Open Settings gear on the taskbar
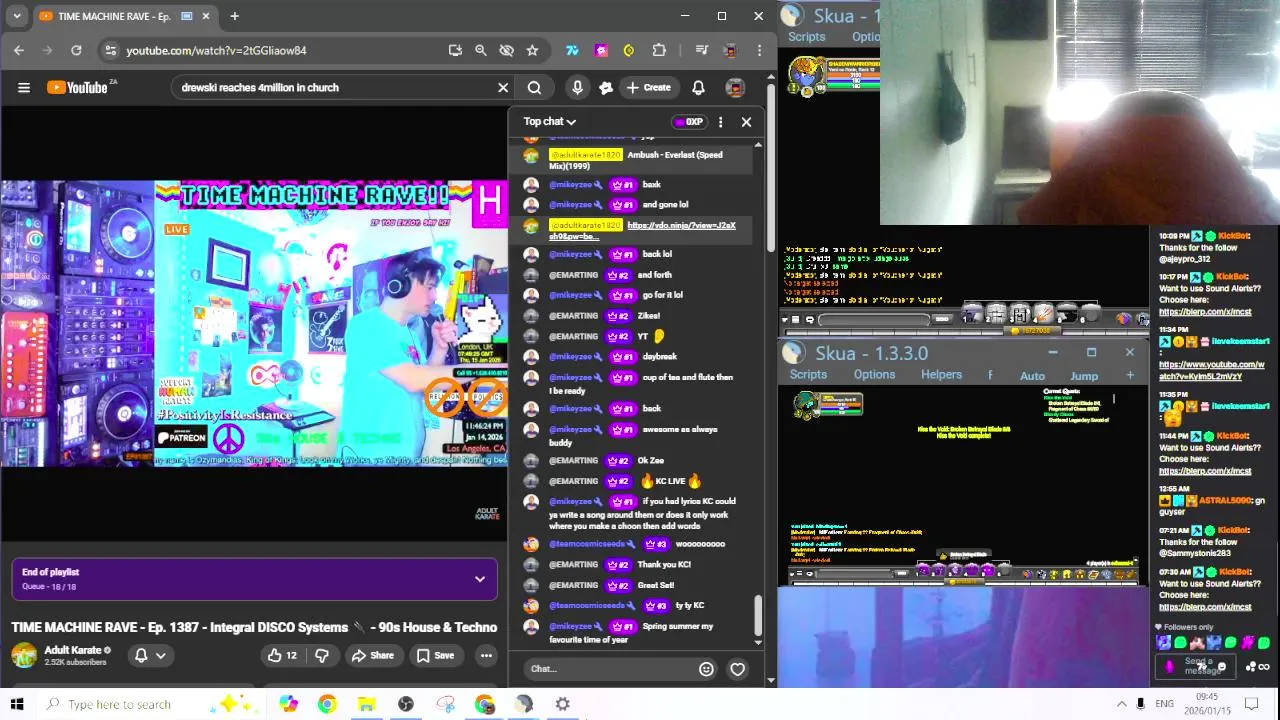Screen dimensions: 1280x720 pos(563,704)
